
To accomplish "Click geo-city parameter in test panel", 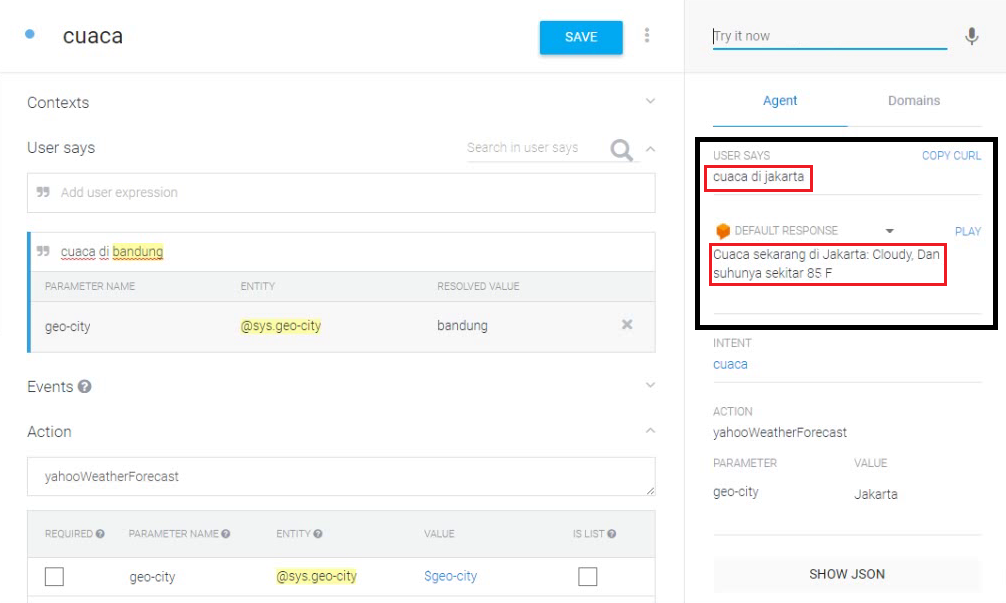I will [x=736, y=492].
